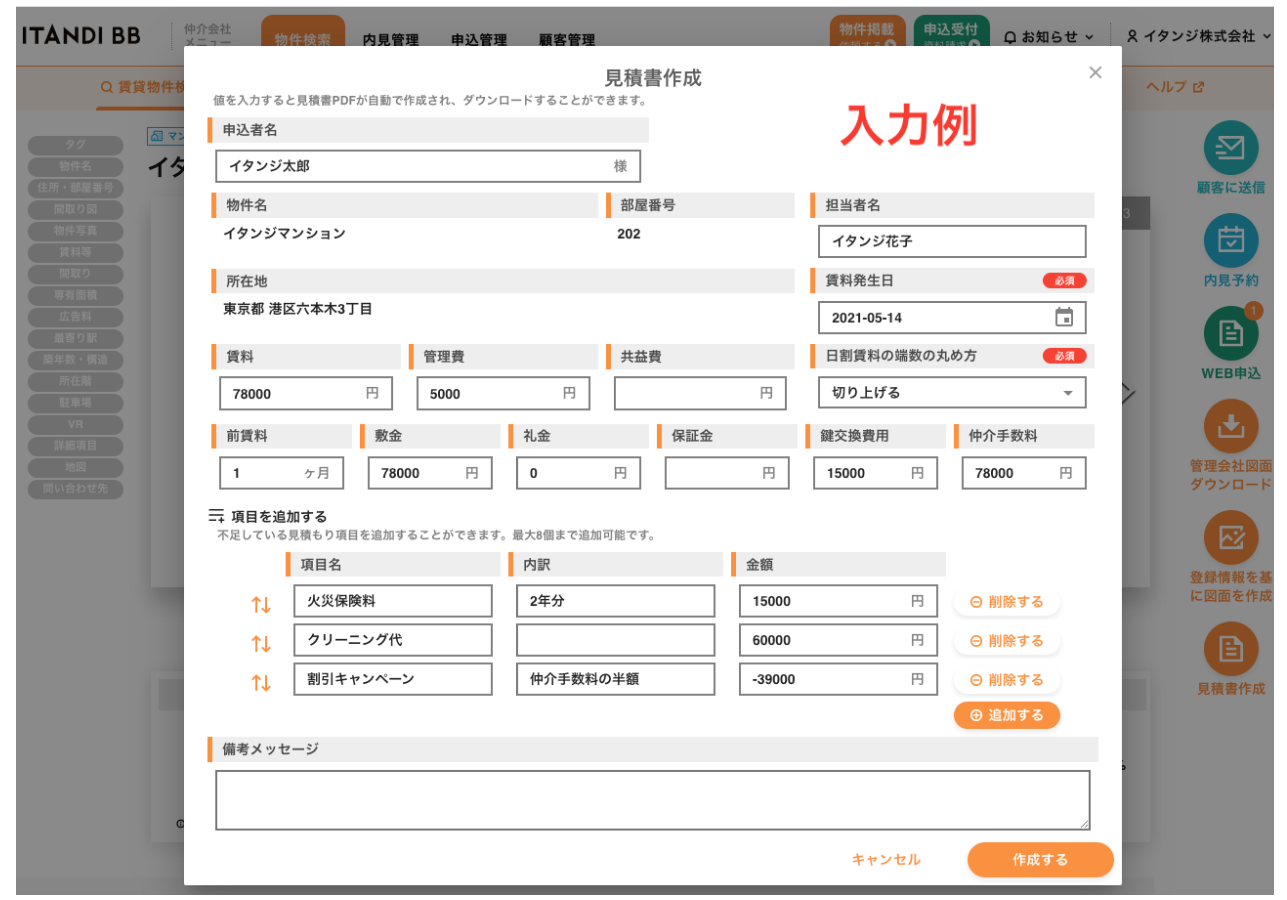The width and height of the screenshot is (1287, 900).
Task: Select the 問い合わせ先 tag in left list
Action: 76,488
